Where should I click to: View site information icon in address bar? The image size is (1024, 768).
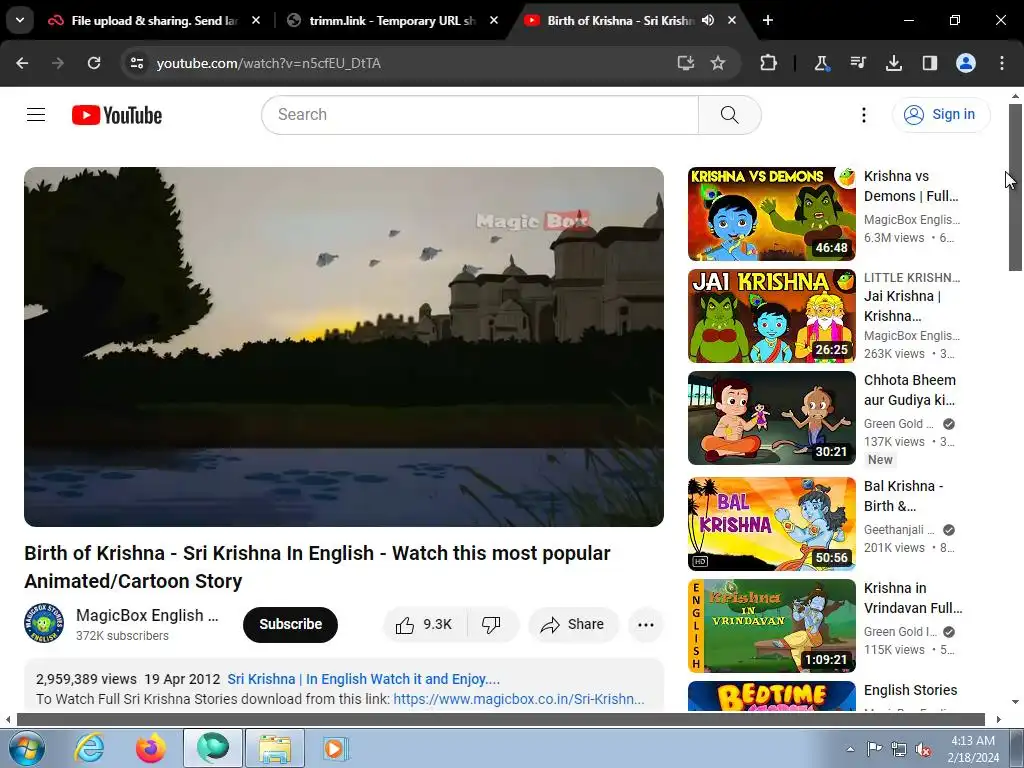136,63
